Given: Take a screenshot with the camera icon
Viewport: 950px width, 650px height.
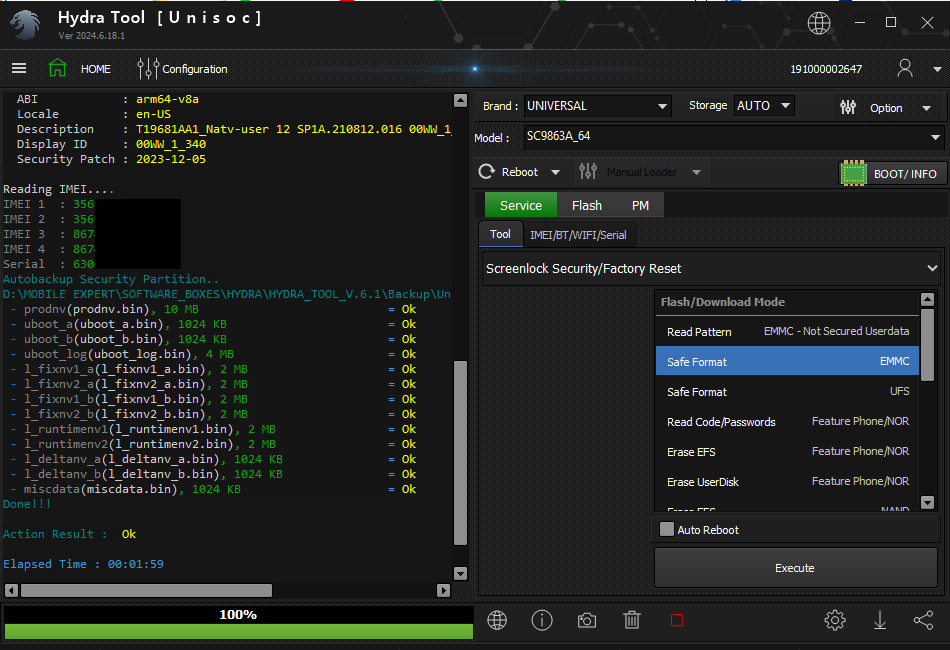Looking at the screenshot, I should (586, 620).
